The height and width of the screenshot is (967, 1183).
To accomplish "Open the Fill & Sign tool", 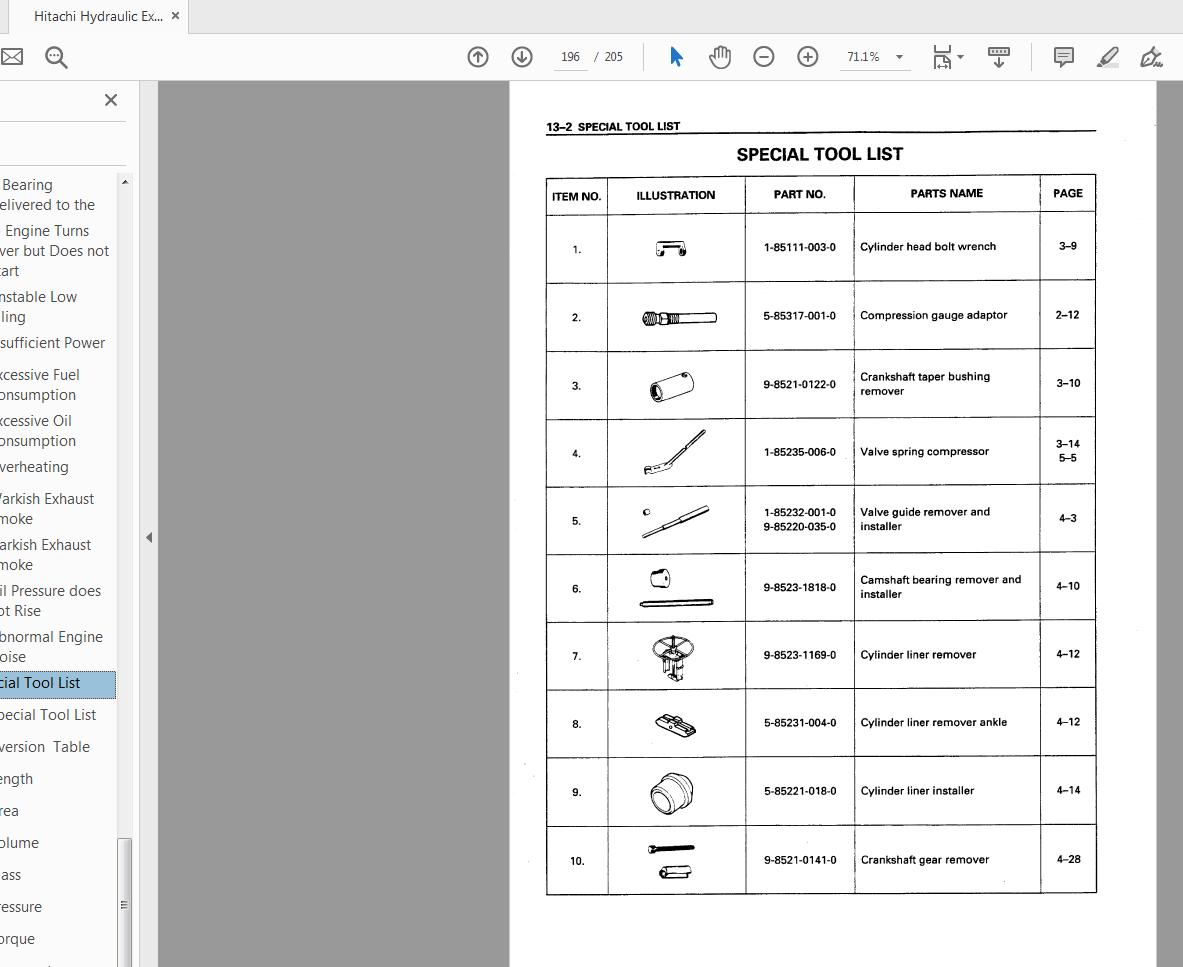I will click(1150, 57).
